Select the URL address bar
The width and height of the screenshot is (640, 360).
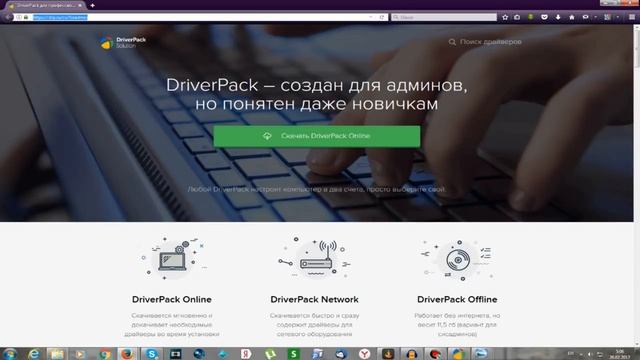pyautogui.click(x=200, y=17)
